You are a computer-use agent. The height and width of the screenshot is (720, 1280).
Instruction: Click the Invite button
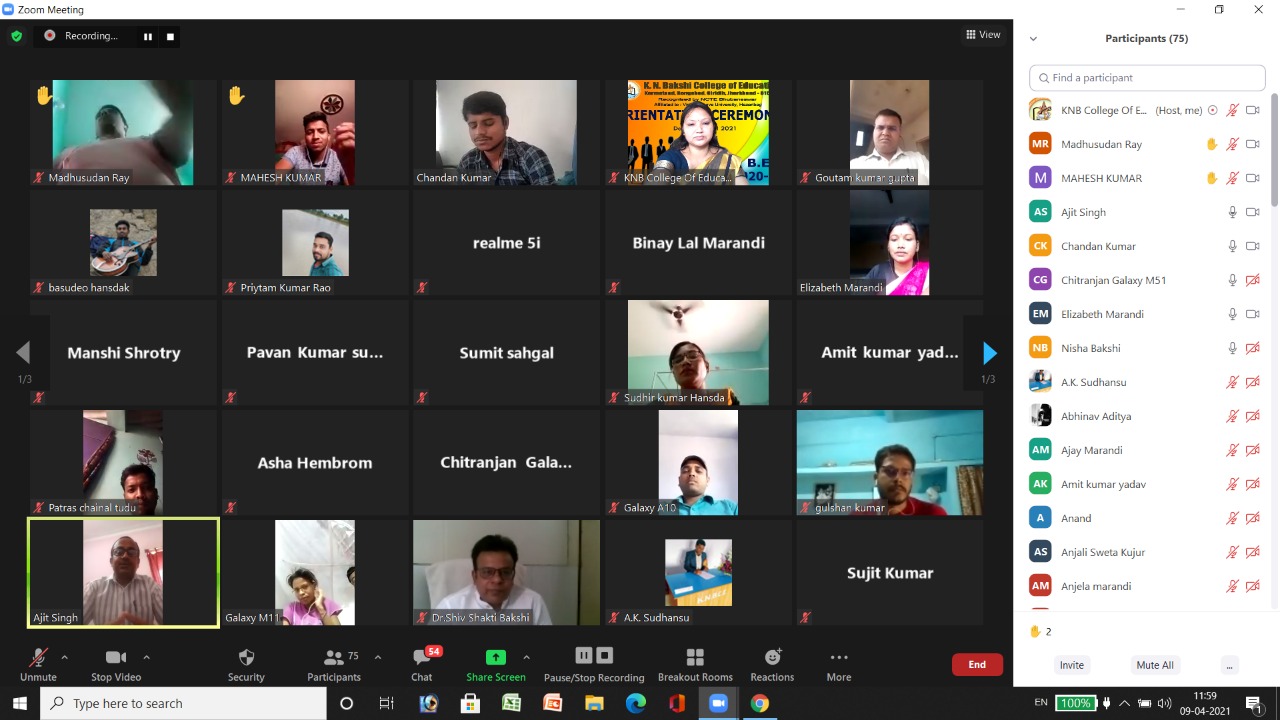(1072, 665)
